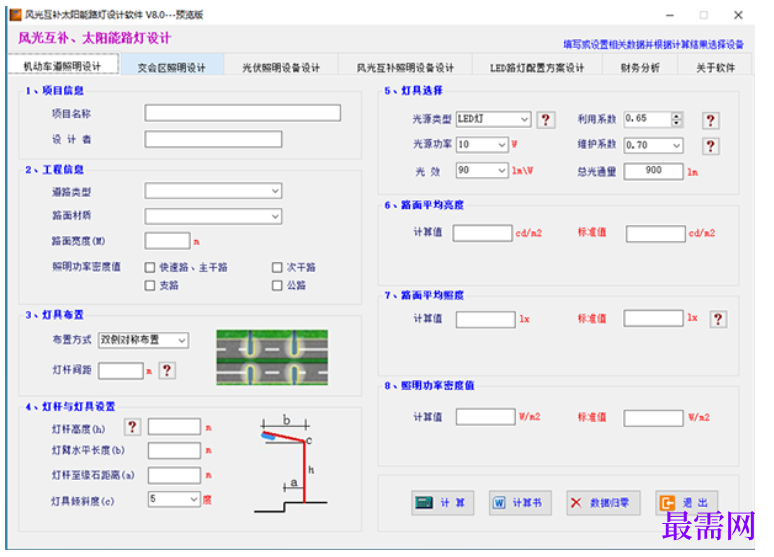Image resolution: width=774 pixels, height=557 pixels.
Task: Open 路面材质 dropdown
Action: click(x=213, y=216)
